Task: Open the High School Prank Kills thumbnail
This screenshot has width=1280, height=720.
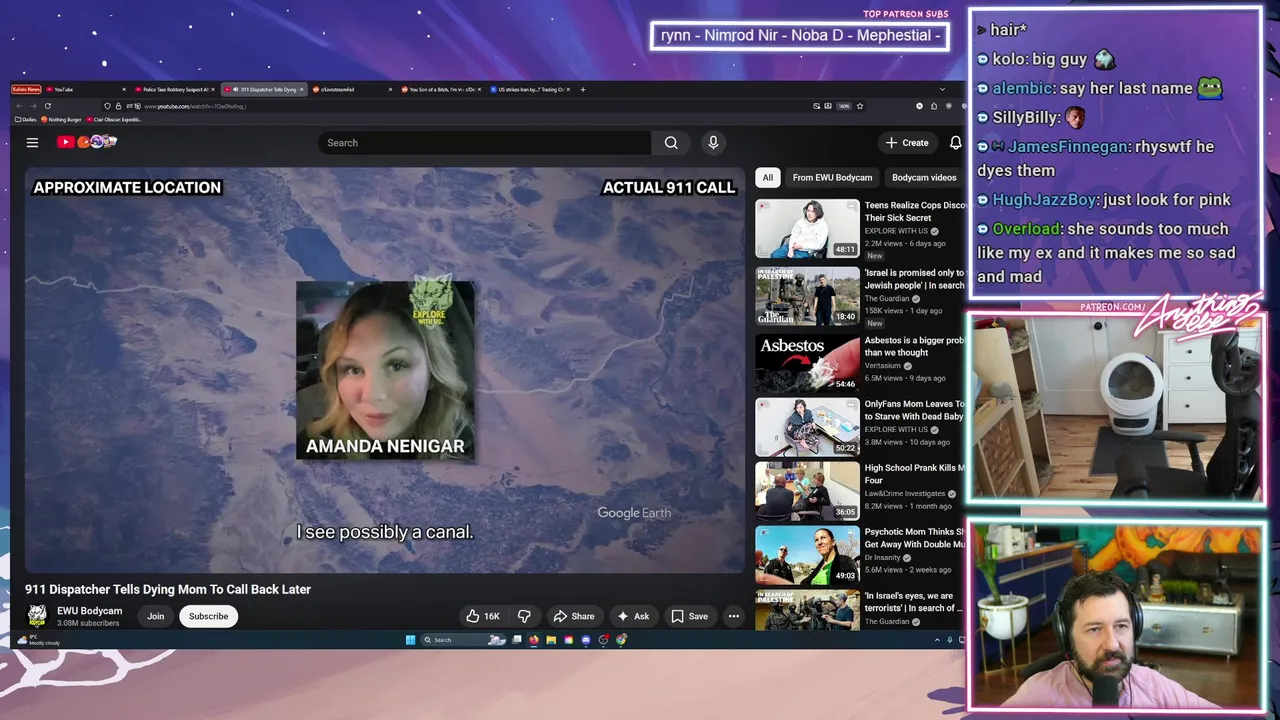Action: tap(807, 490)
